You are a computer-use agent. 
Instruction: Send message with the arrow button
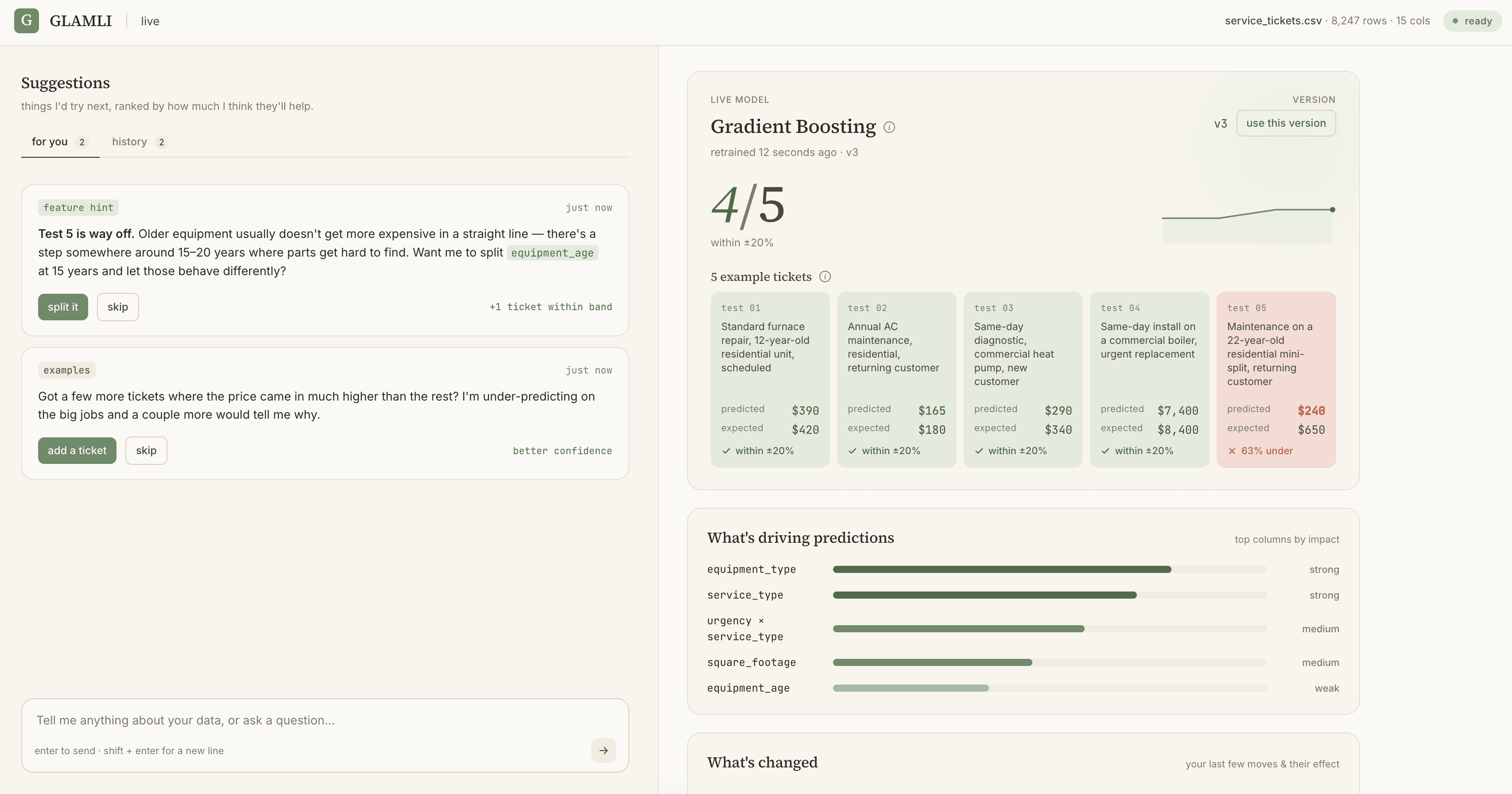pos(603,751)
